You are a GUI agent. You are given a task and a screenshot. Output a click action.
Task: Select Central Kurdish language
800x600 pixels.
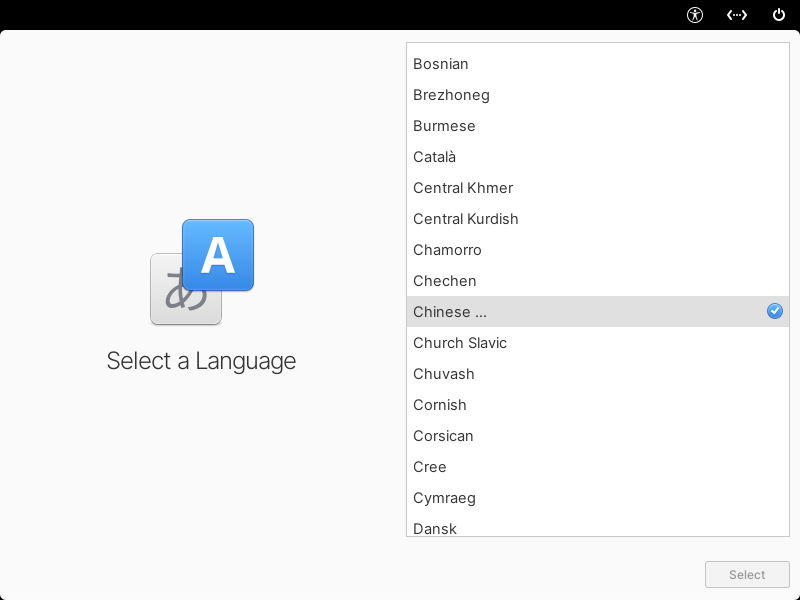(597, 219)
